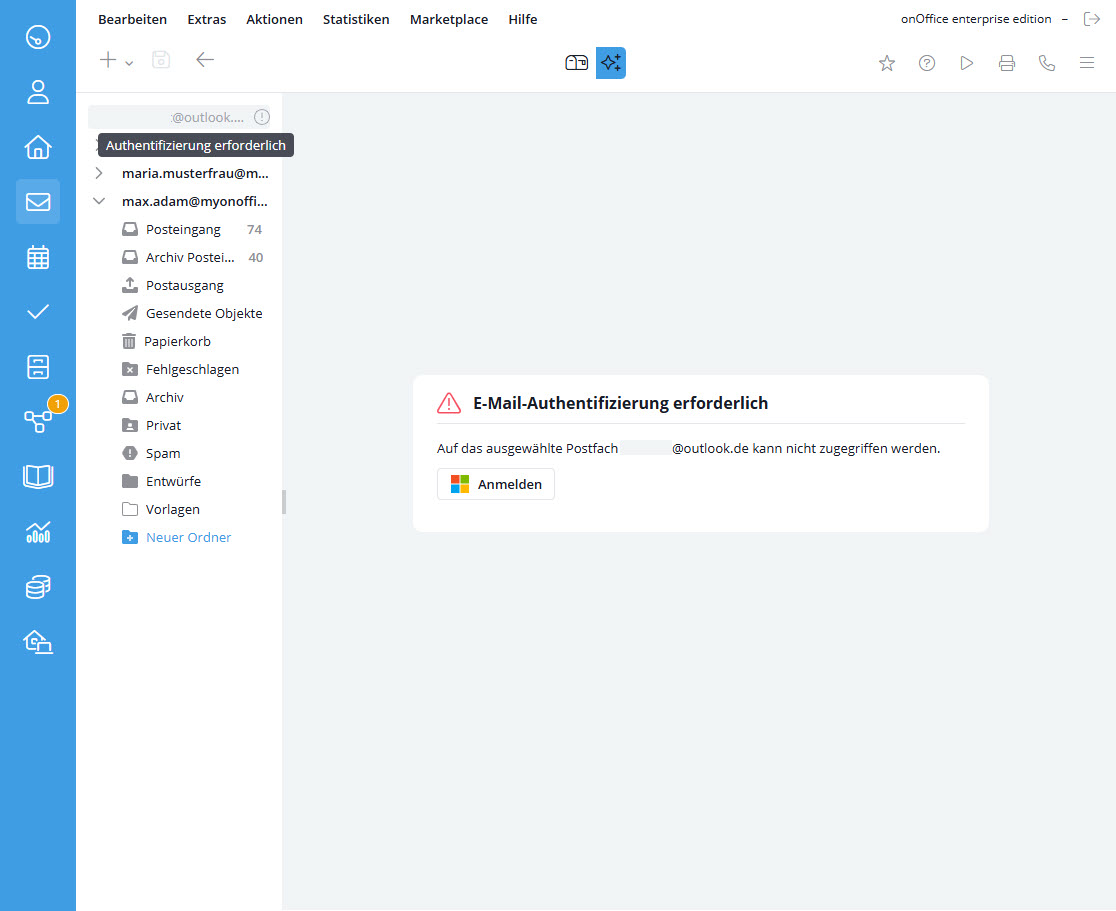The image size is (1116, 911).
Task: Open the Contacts icon in sidebar
Action: coord(38,92)
